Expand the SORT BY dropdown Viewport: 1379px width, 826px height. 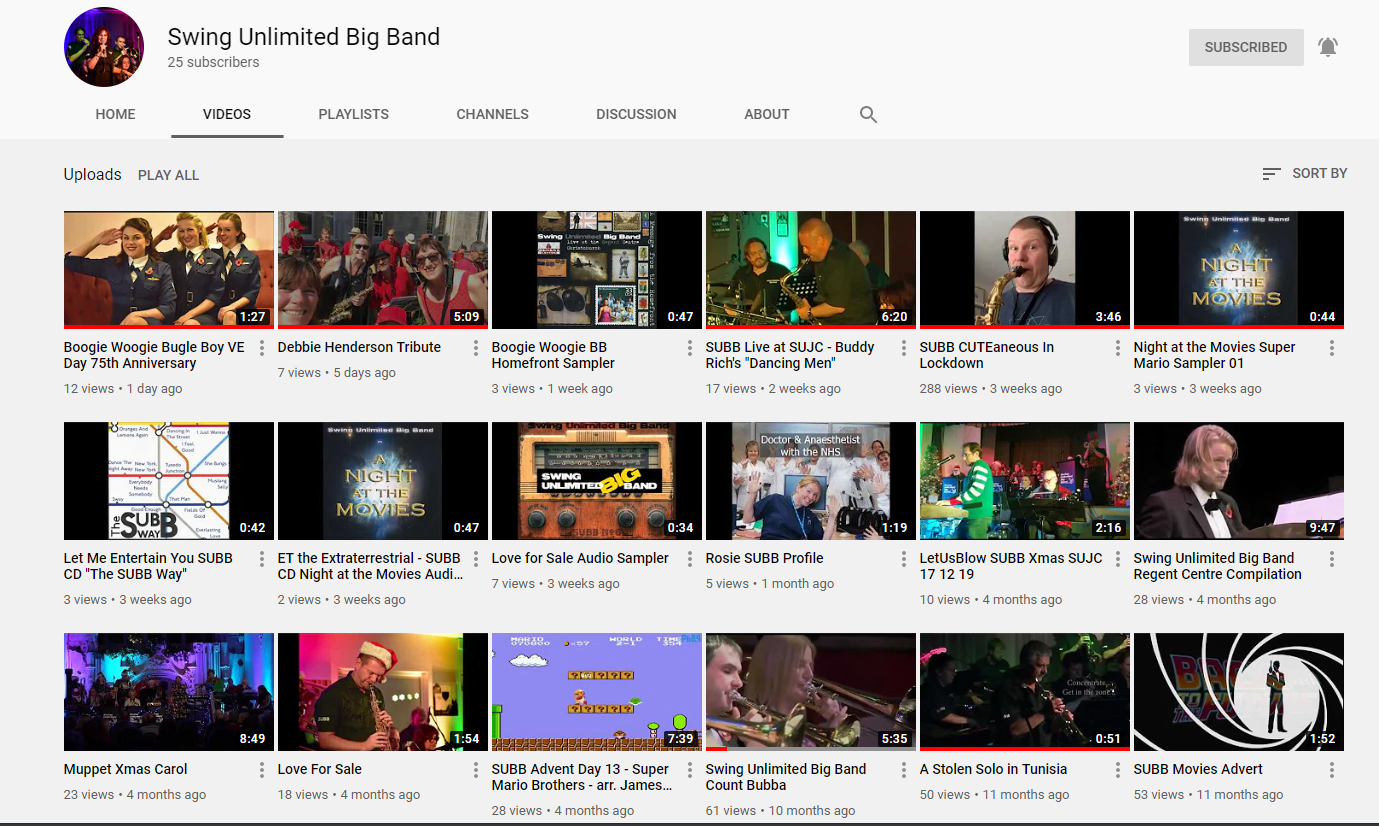tap(1305, 174)
